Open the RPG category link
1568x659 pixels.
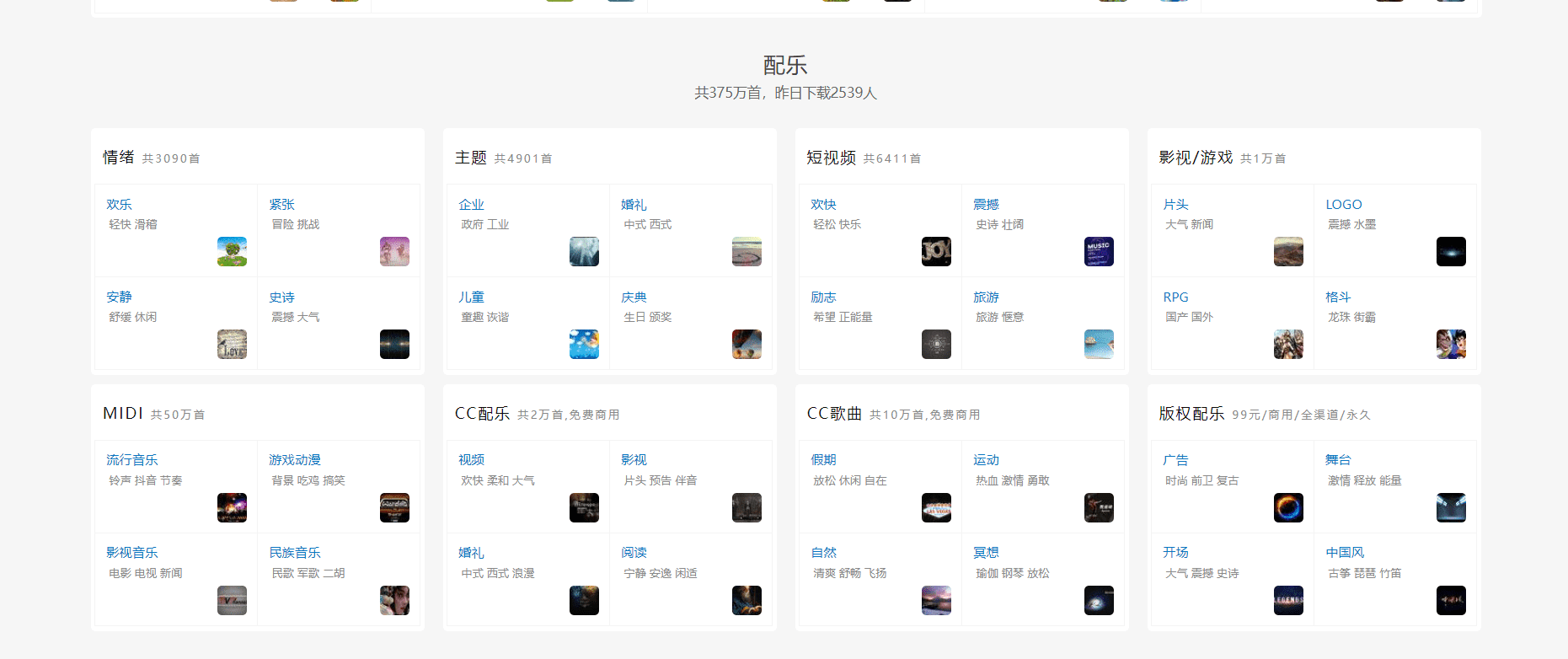(1175, 297)
